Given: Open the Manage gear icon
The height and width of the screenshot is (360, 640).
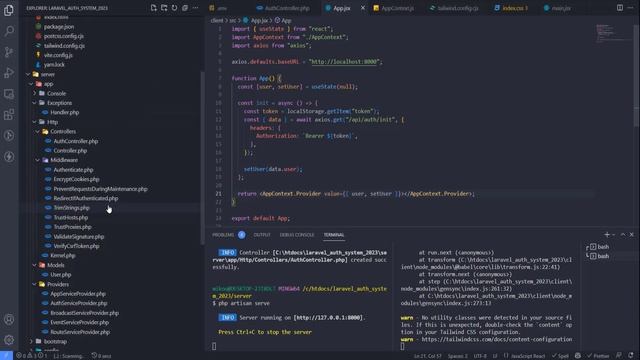Looking at the screenshot, I should [x=9, y=340].
